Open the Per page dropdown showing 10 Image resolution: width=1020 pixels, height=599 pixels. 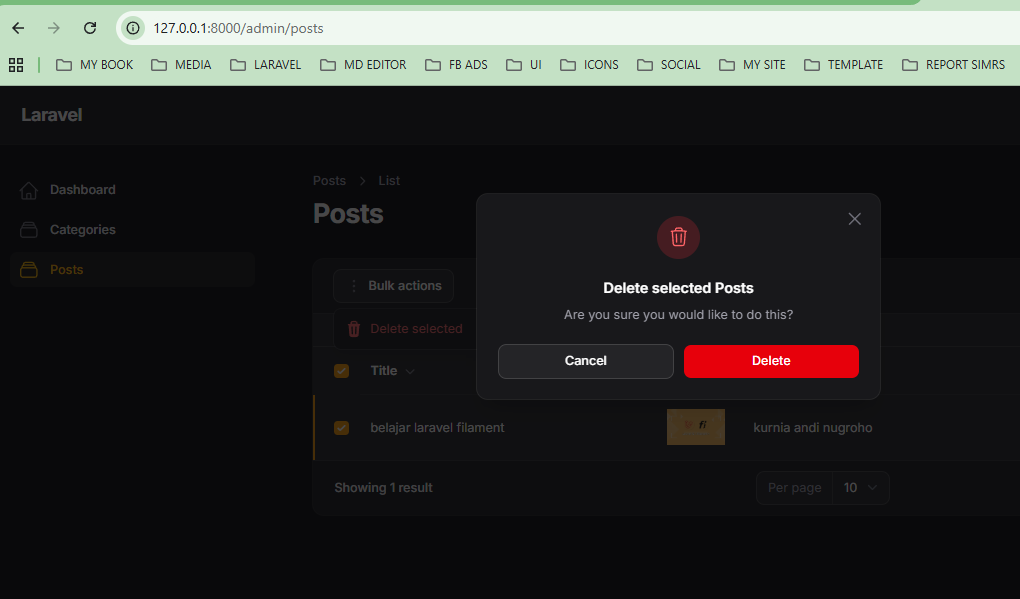point(860,487)
